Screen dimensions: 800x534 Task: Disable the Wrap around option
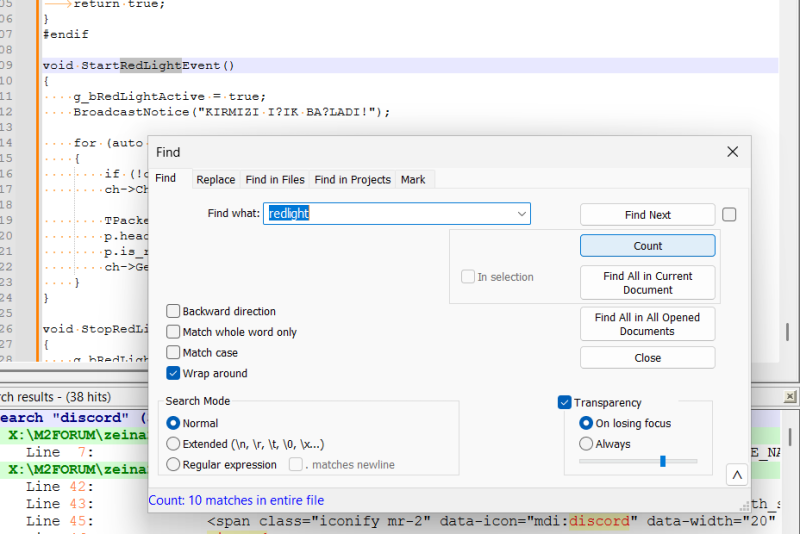pyautogui.click(x=174, y=374)
